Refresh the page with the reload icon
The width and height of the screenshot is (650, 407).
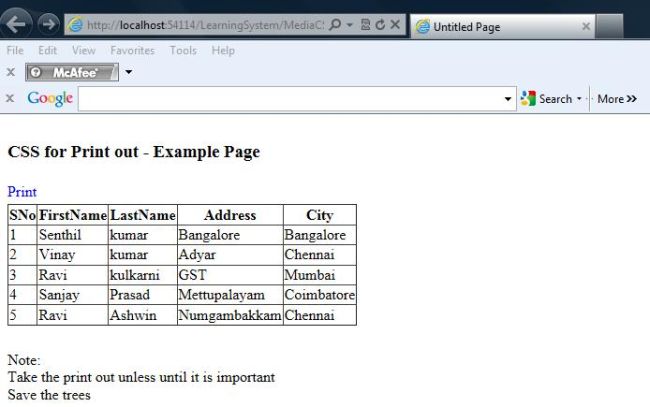(380, 25)
